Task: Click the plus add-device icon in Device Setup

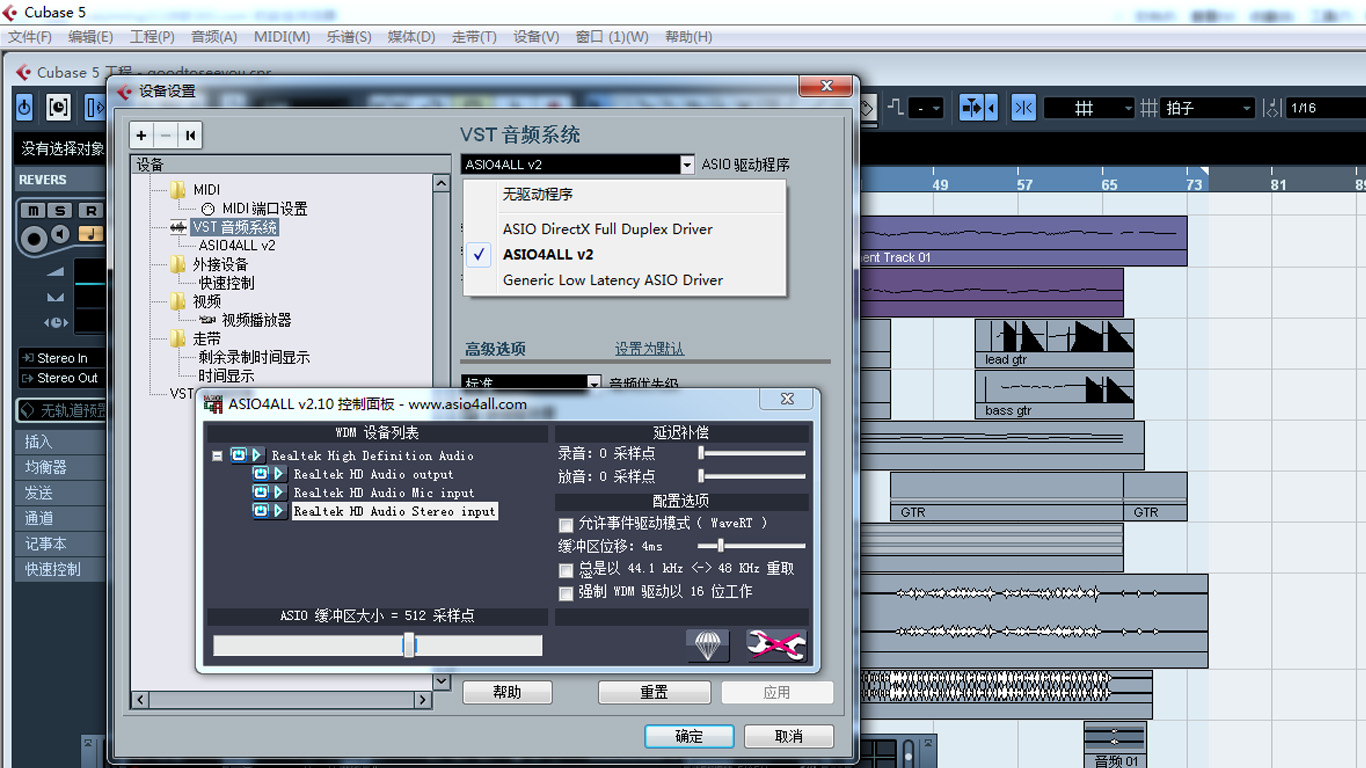Action: coord(142,136)
